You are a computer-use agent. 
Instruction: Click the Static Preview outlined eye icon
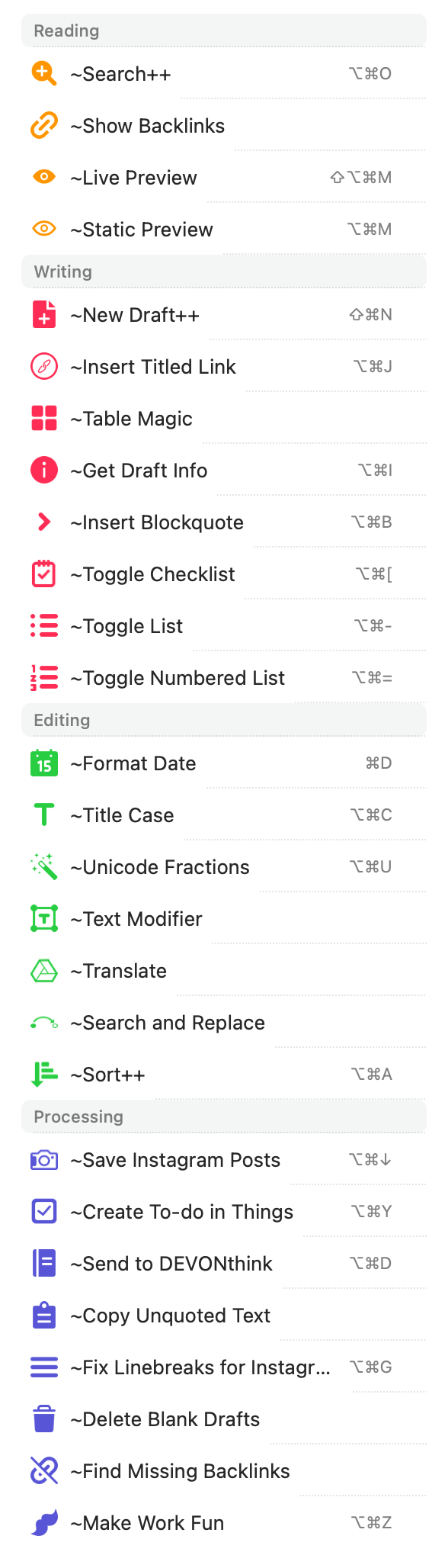[44, 229]
